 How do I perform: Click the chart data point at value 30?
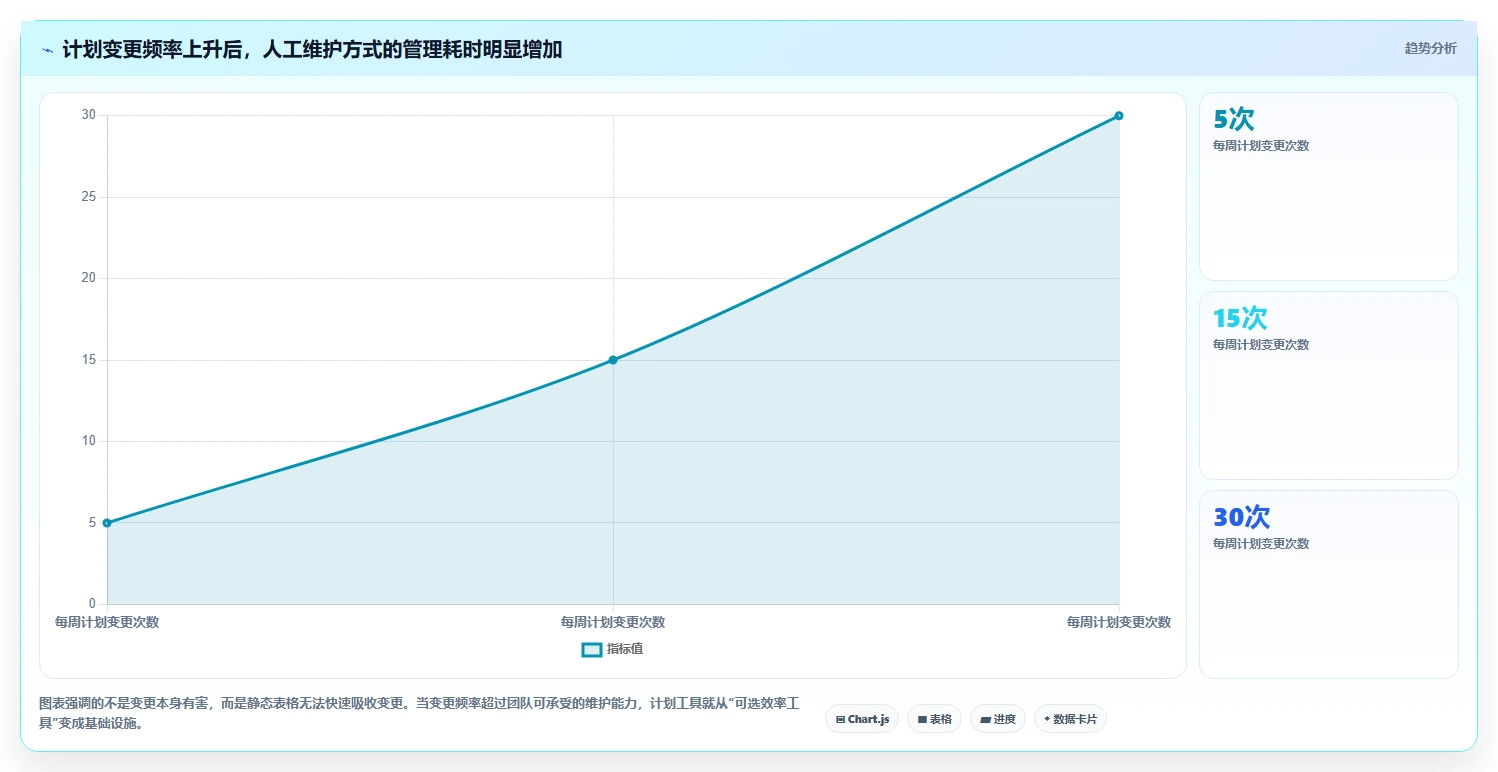[1119, 116]
